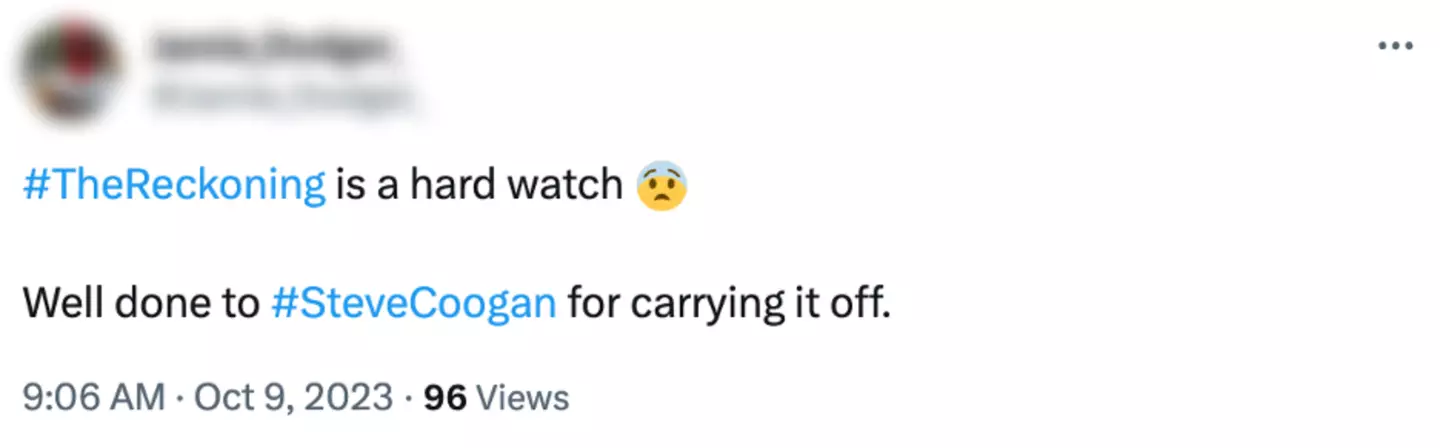Click the 9:06 AM timestamp

coord(93,397)
